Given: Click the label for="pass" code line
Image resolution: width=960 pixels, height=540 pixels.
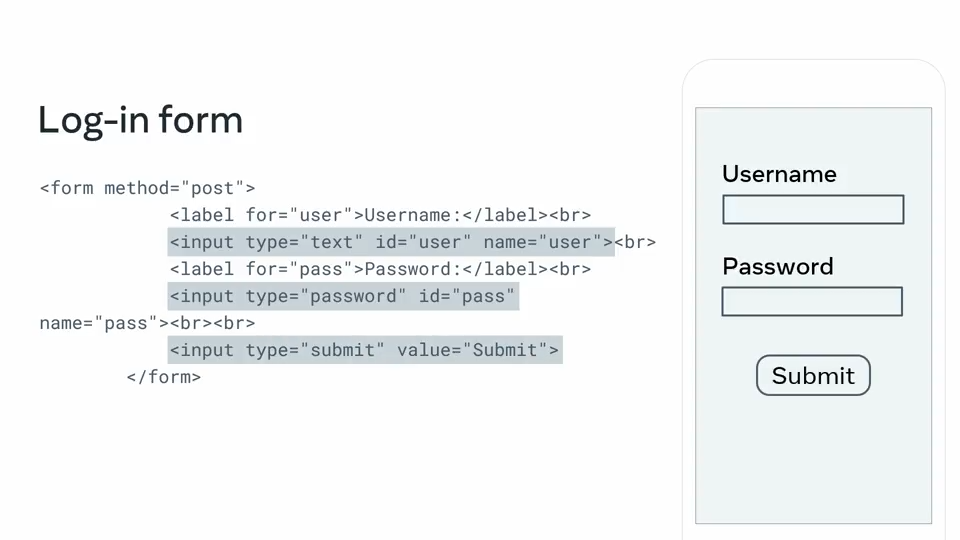Looking at the screenshot, I should coord(380,269).
